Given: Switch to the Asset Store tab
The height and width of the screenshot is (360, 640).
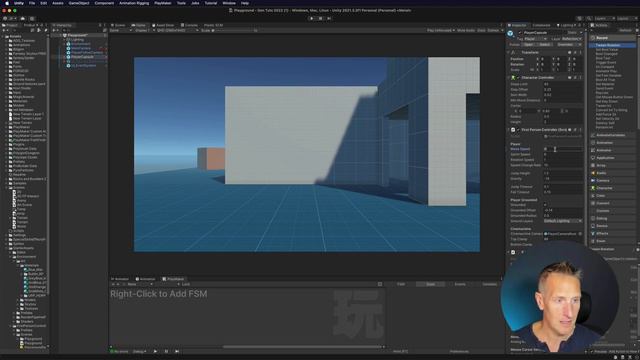Looking at the screenshot, I should (x=163, y=25).
